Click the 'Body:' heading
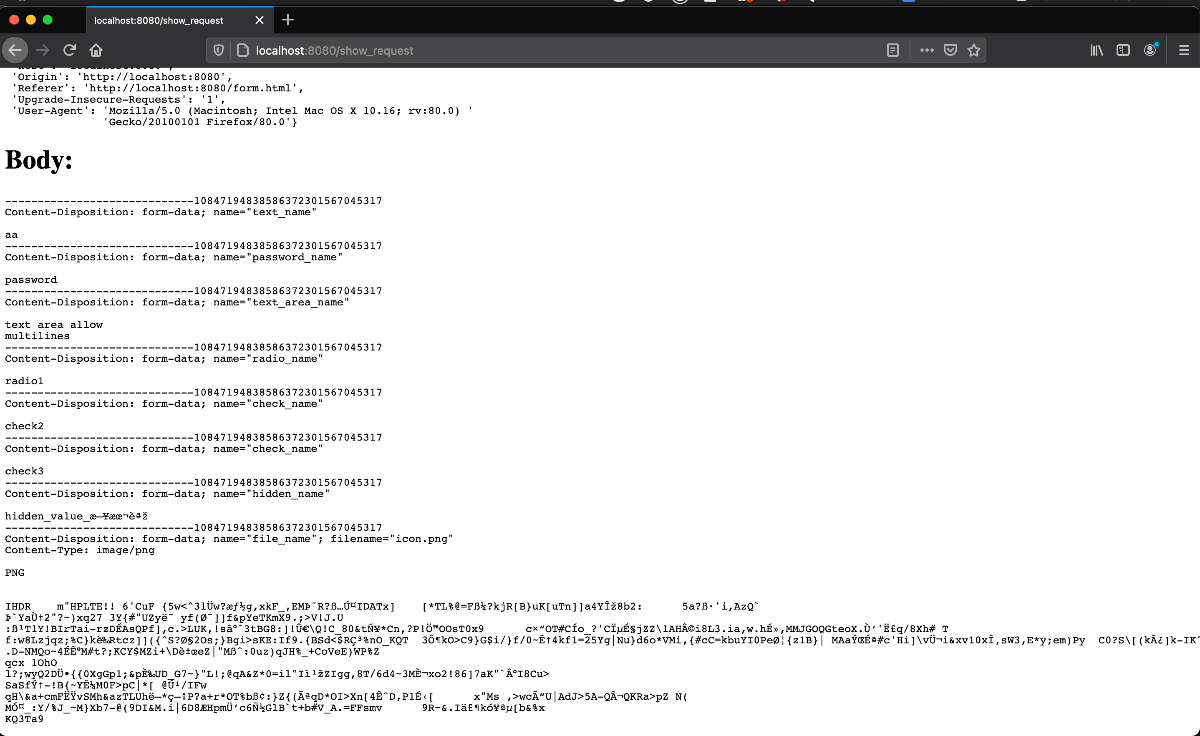Screen dimensions: 1200x736 click(39, 160)
